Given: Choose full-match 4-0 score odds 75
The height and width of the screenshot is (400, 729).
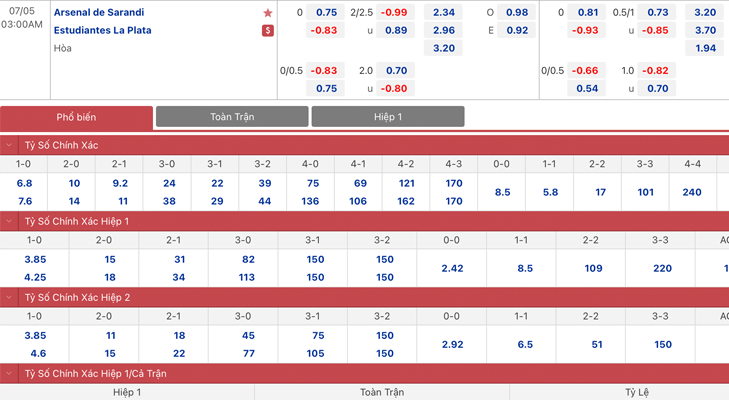Looking at the screenshot, I should coord(312,183).
